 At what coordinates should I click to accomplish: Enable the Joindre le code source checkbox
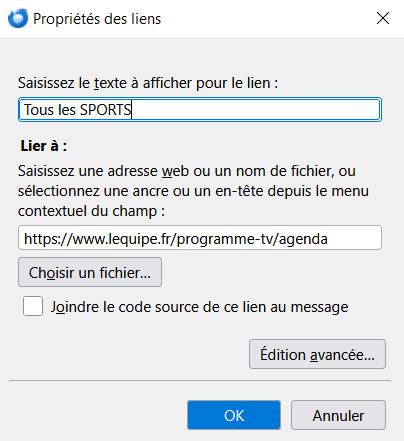click(33, 306)
